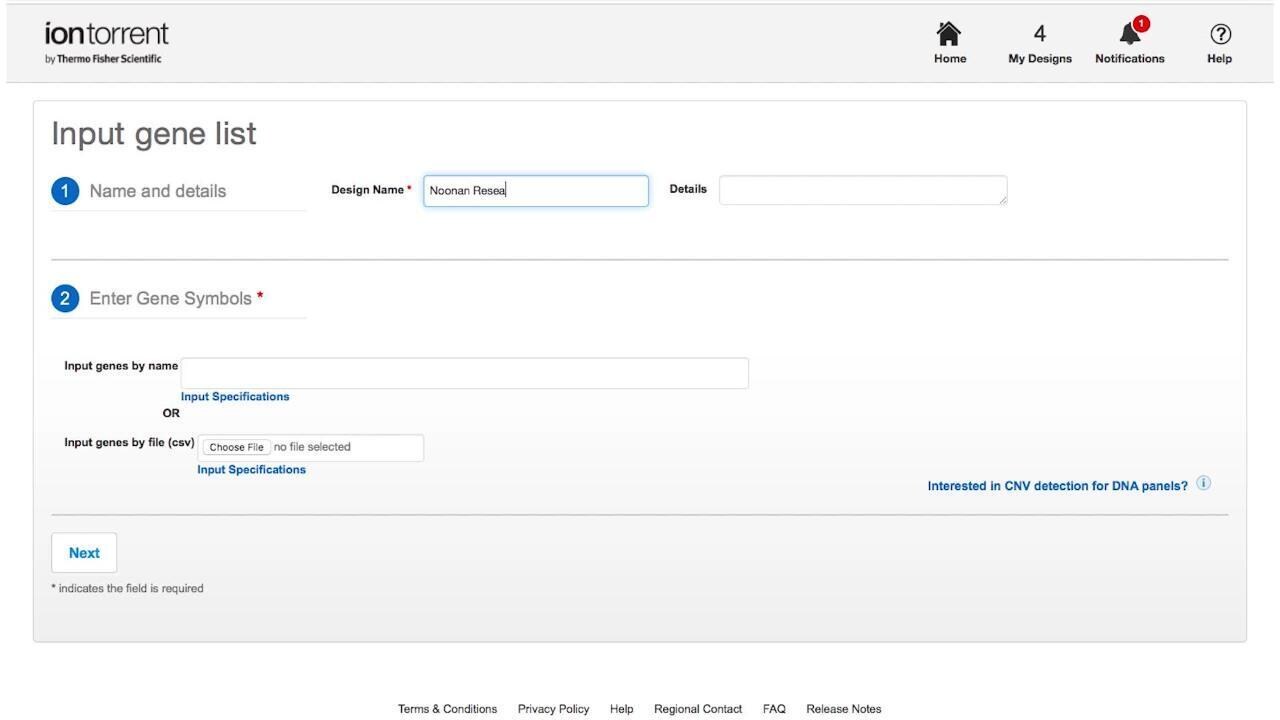Click the Next button
The height and width of the screenshot is (720, 1280).
[x=84, y=553]
